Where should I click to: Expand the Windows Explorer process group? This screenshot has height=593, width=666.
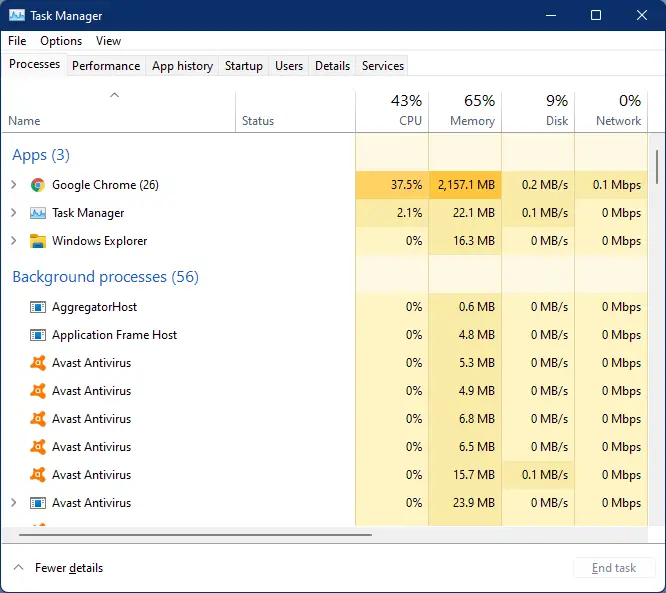[x=14, y=241]
